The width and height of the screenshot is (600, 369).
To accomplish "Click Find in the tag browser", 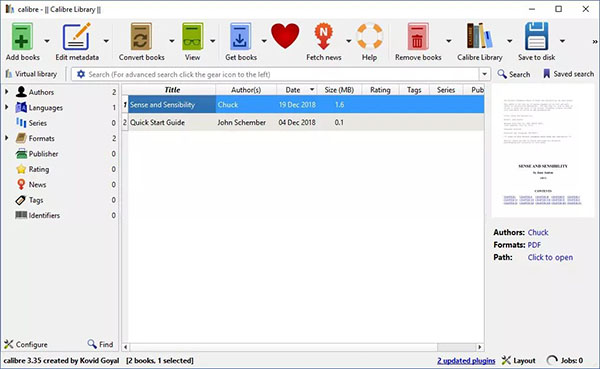I will [100, 344].
